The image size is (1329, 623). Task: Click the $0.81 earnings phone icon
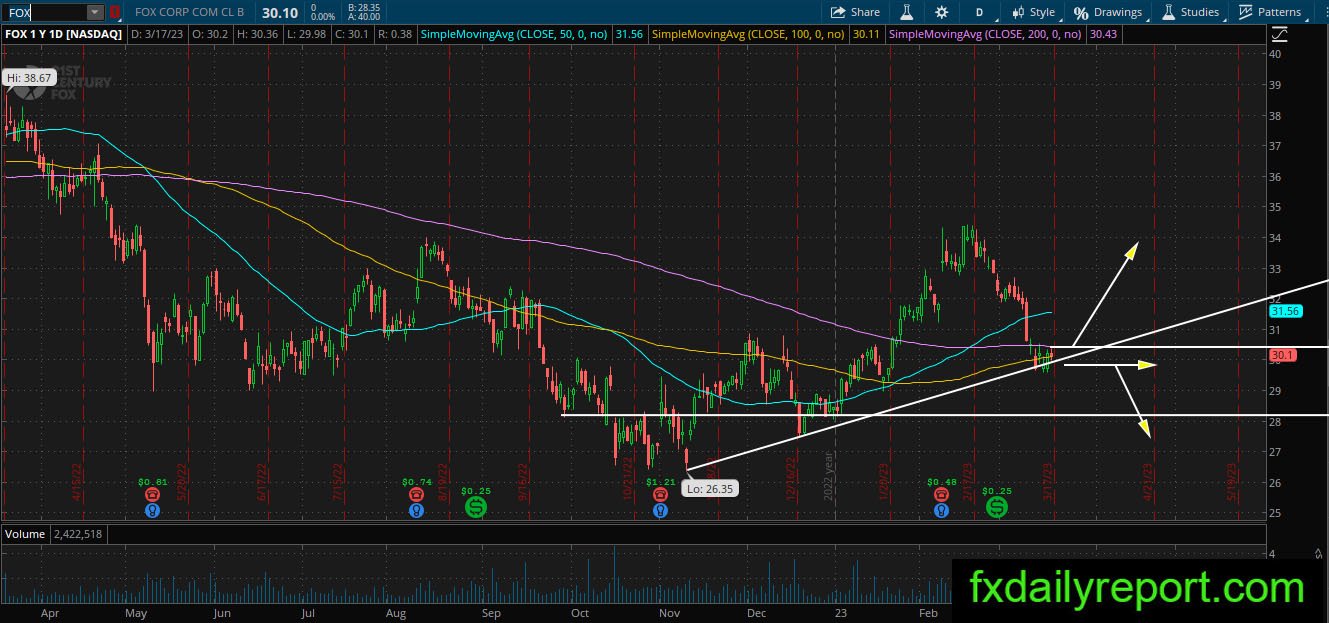[x=152, y=495]
